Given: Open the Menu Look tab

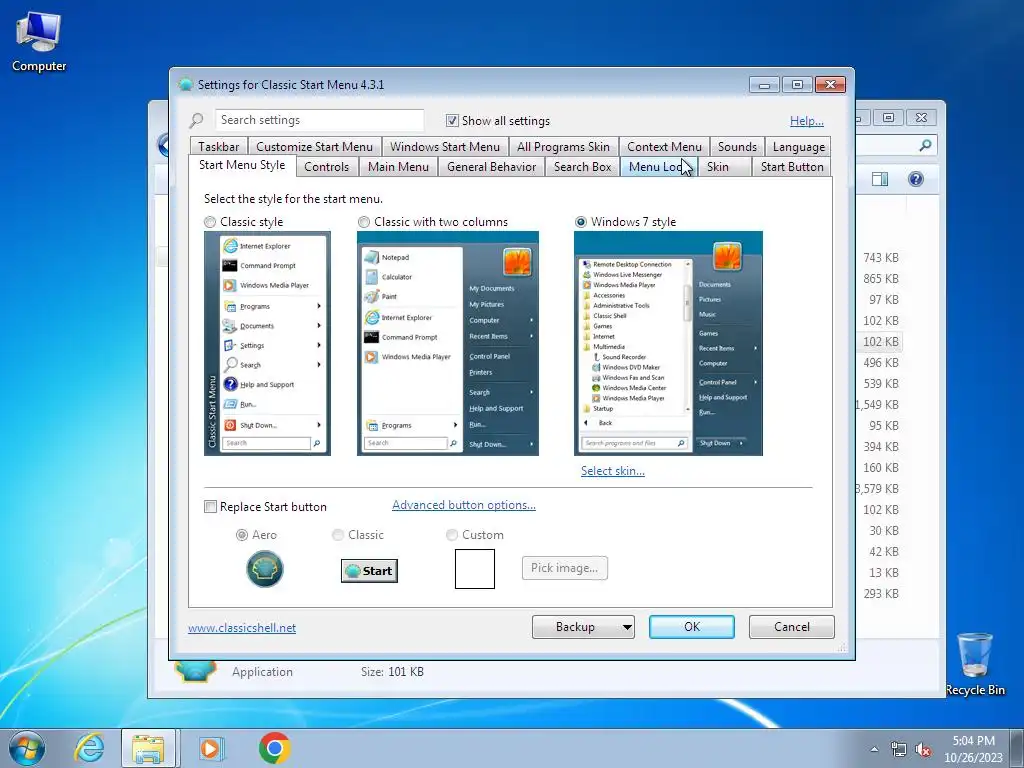Looking at the screenshot, I should 659,167.
